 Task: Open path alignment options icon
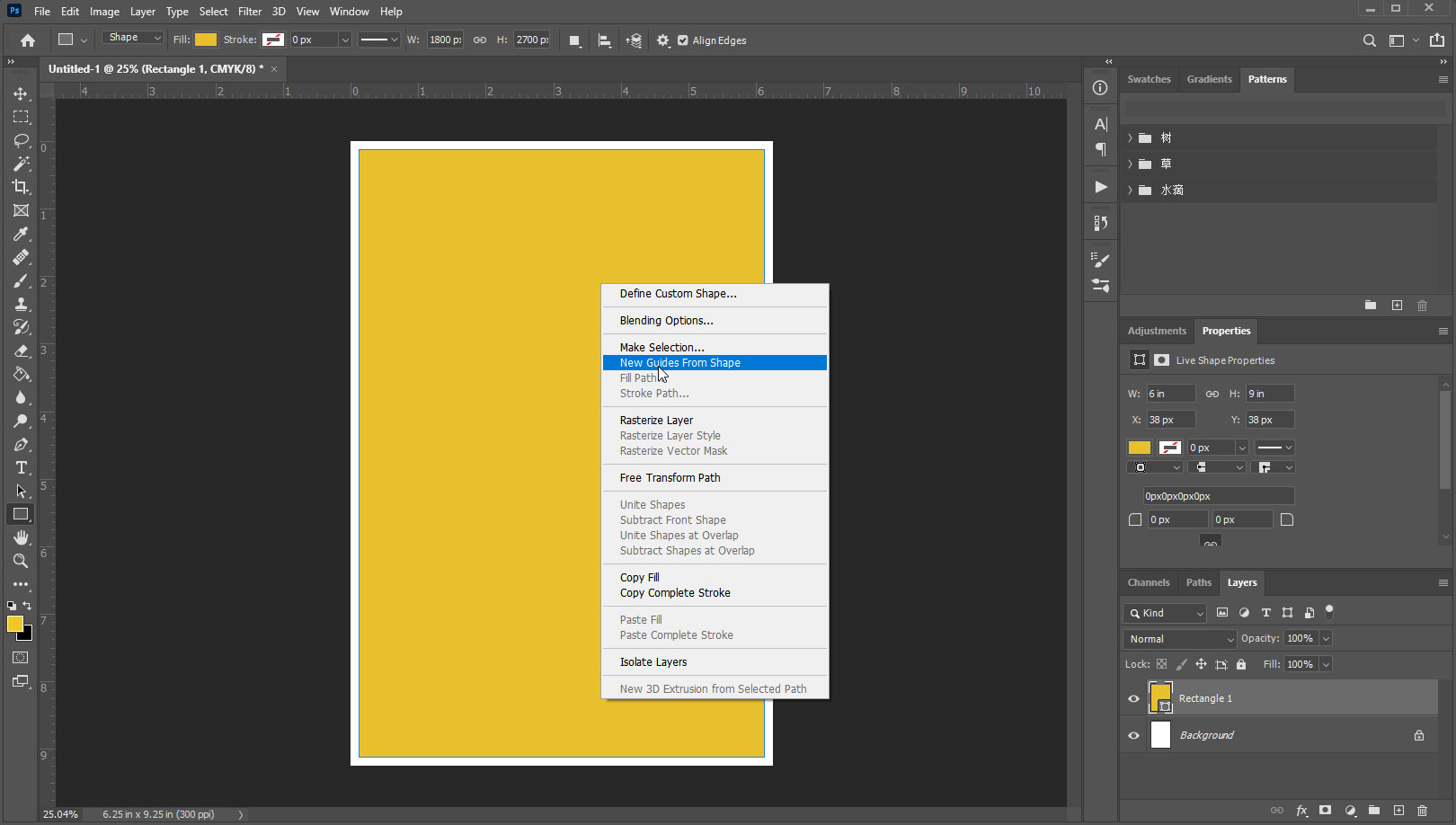[x=605, y=40]
